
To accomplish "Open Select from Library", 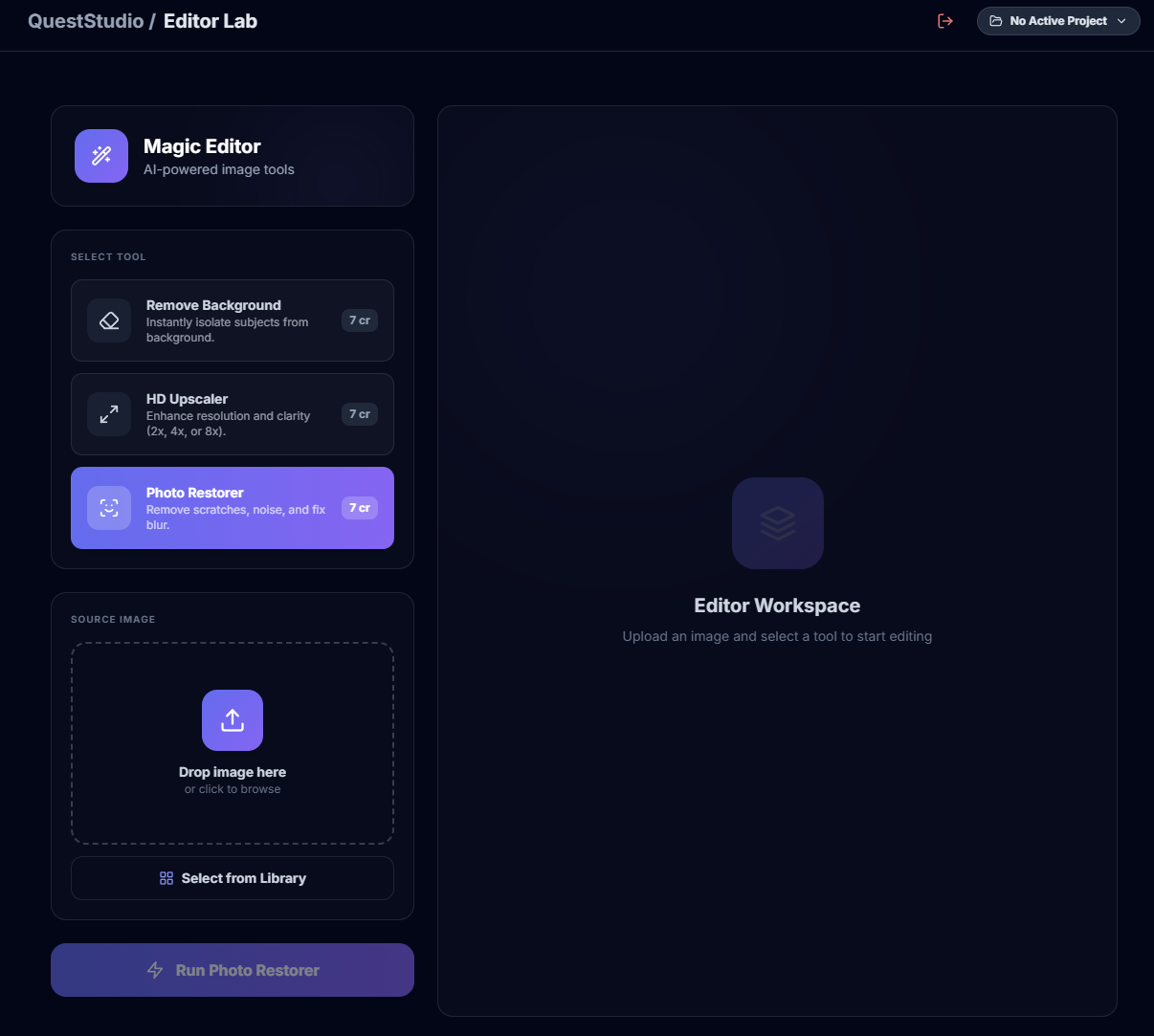I will [233, 878].
